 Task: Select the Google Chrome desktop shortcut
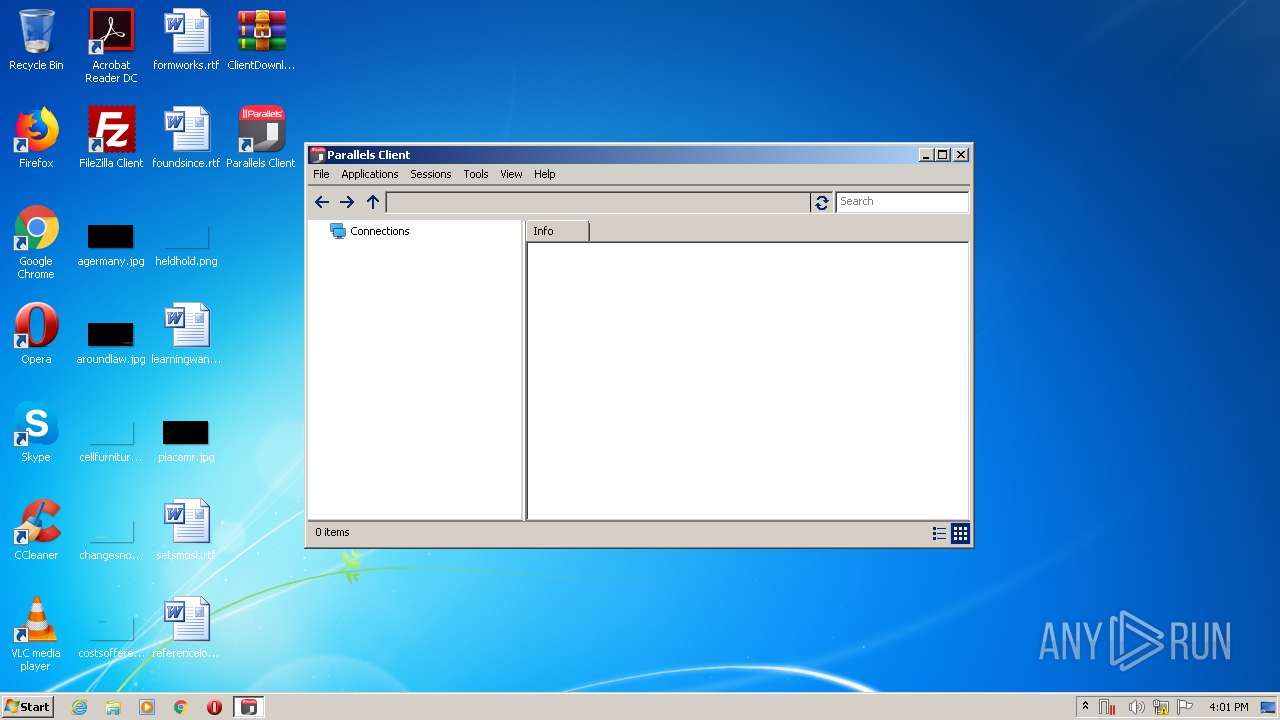coord(36,242)
